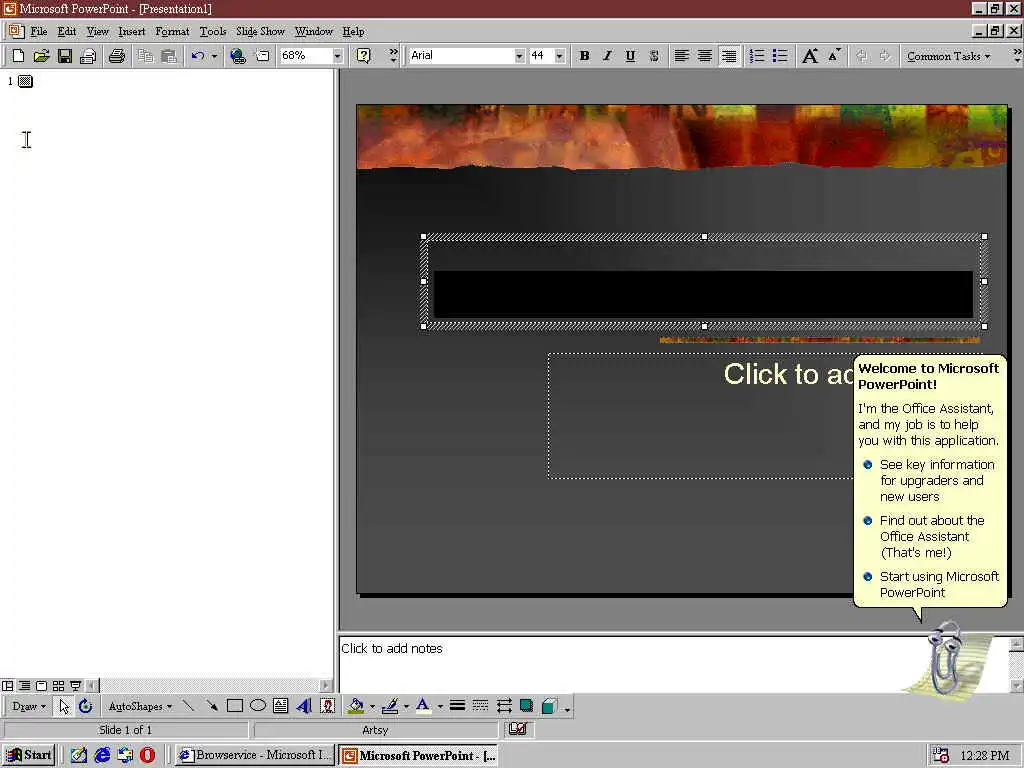Image resolution: width=1024 pixels, height=768 pixels.
Task: Expand the Undo history dropdown arrow
Action: tap(214, 56)
